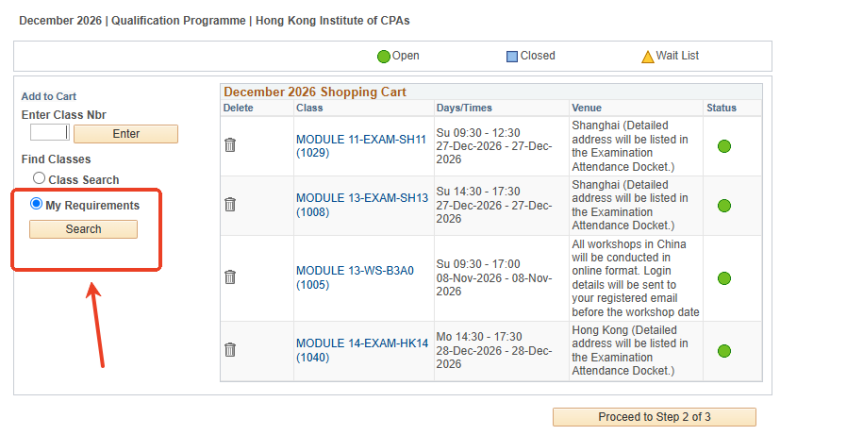Open MODULE 11-EXAM-SH11 (1029) class link
864x435 pixels.
tap(361, 146)
